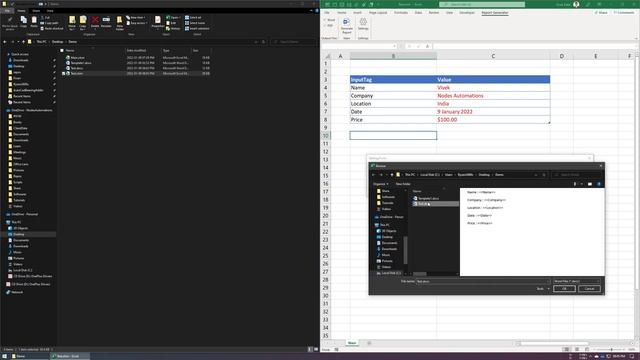Click Excel search box in title bar
640x360 pixels.
coord(482,4)
